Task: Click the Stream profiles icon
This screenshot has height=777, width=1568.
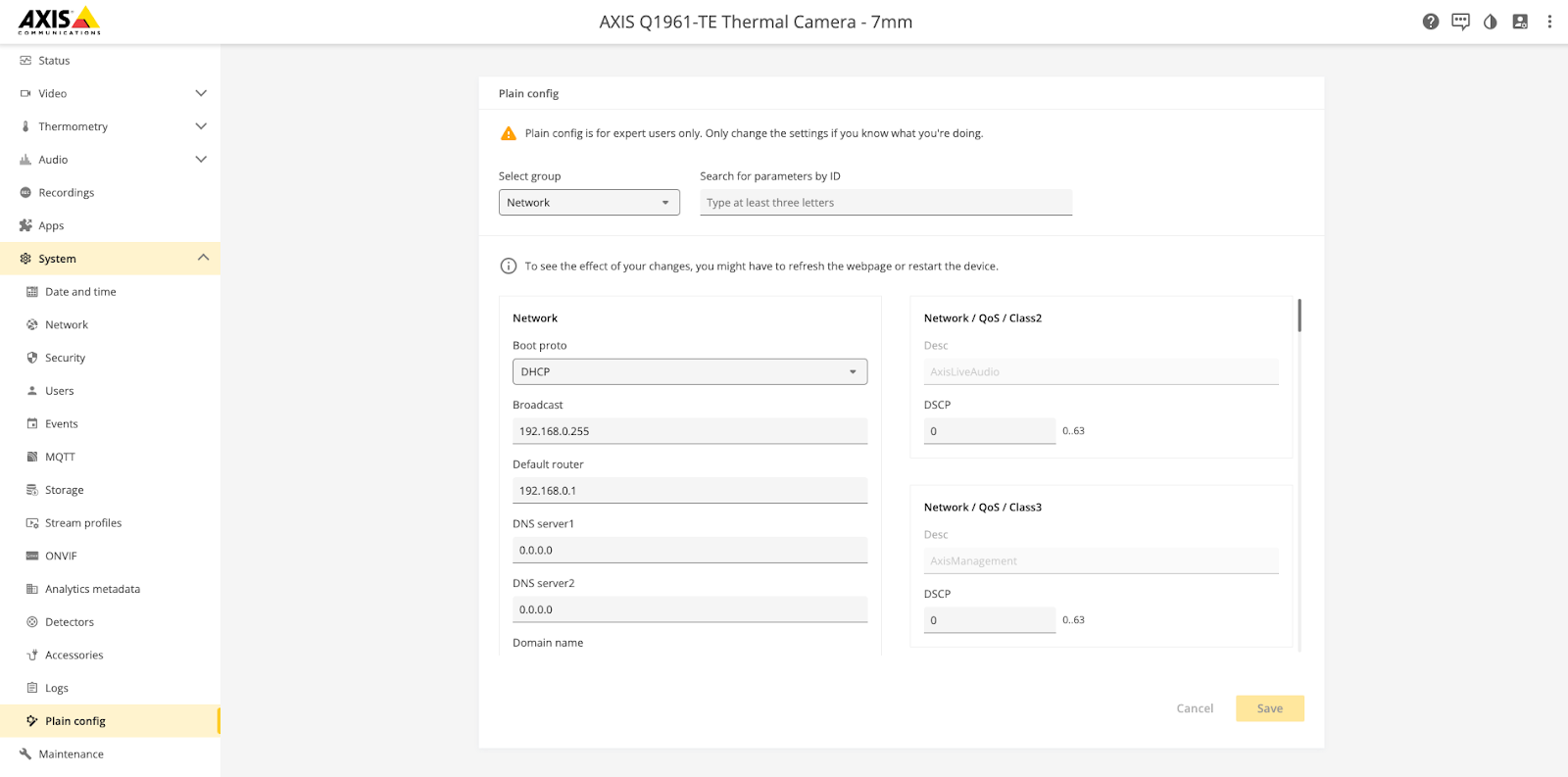Action: (x=32, y=523)
